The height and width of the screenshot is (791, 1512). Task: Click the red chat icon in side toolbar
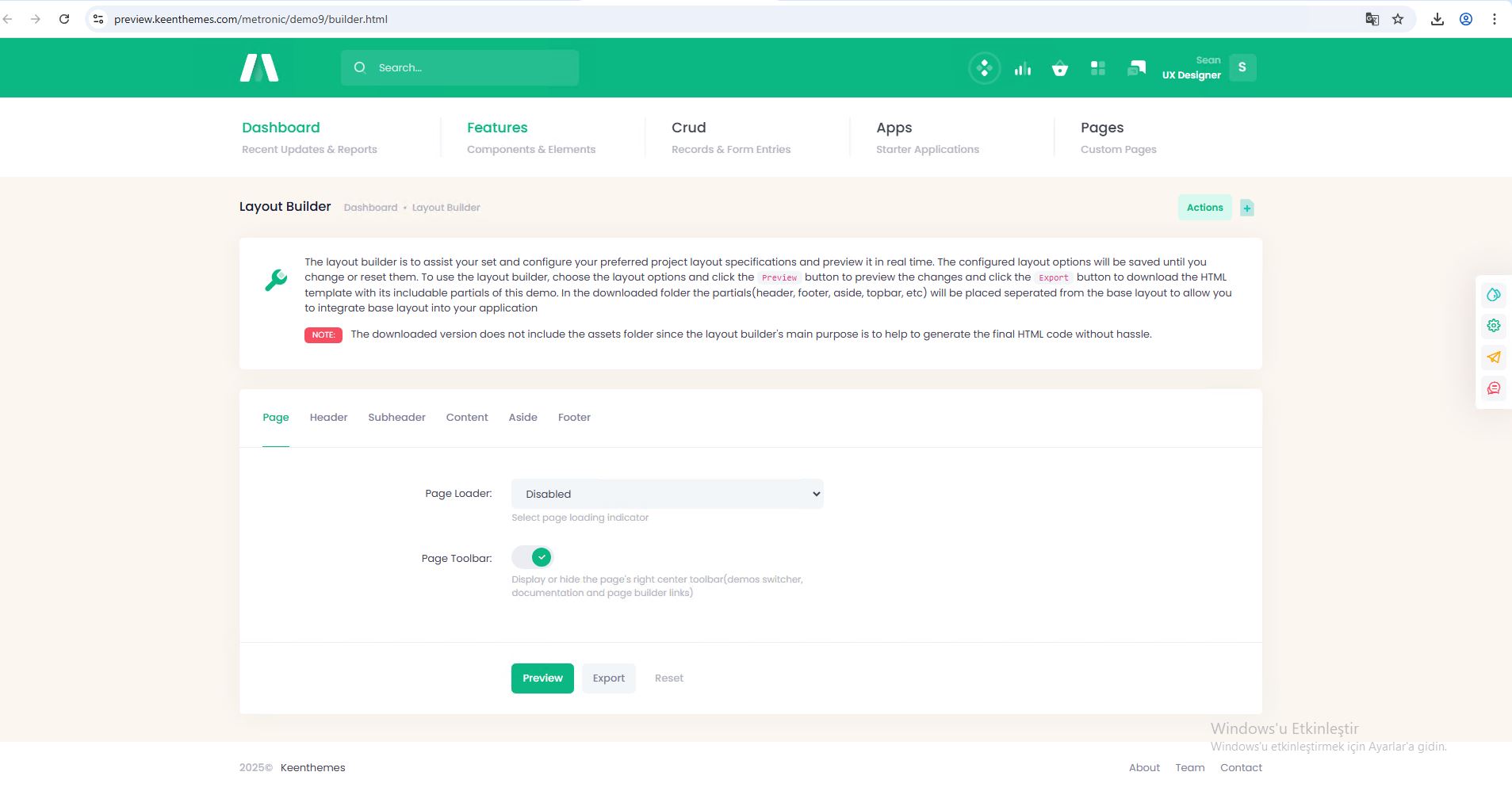tap(1493, 388)
